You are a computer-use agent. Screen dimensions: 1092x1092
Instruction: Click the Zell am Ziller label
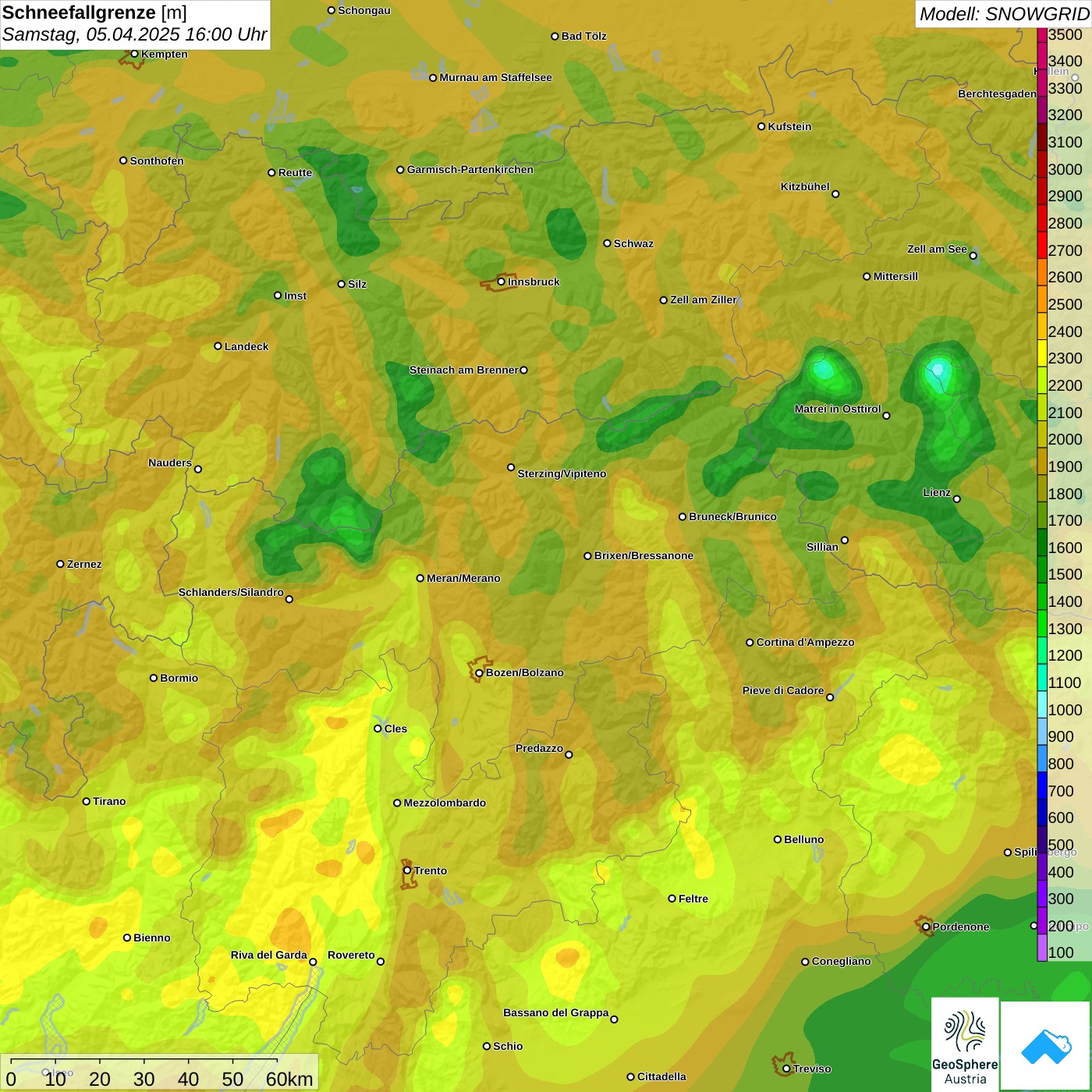(704, 300)
